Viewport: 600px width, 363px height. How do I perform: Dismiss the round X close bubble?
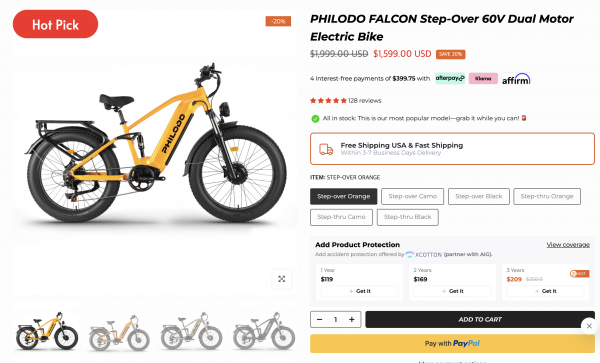click(x=589, y=326)
